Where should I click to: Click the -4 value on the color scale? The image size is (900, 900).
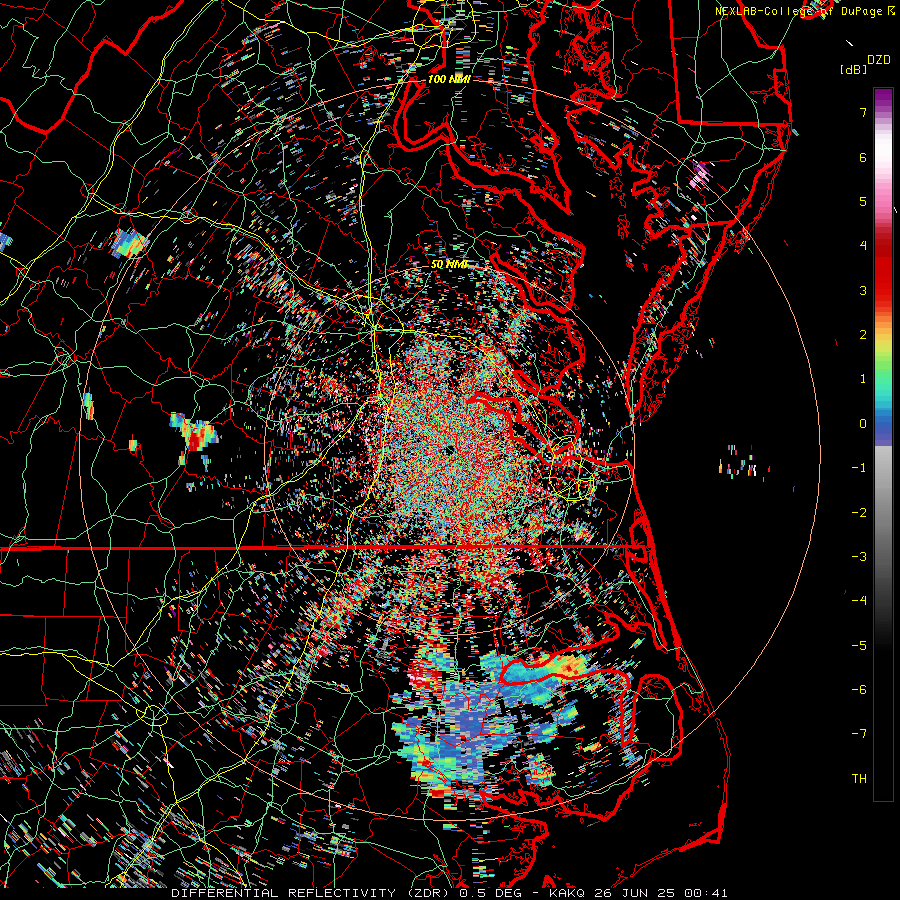[x=859, y=601]
